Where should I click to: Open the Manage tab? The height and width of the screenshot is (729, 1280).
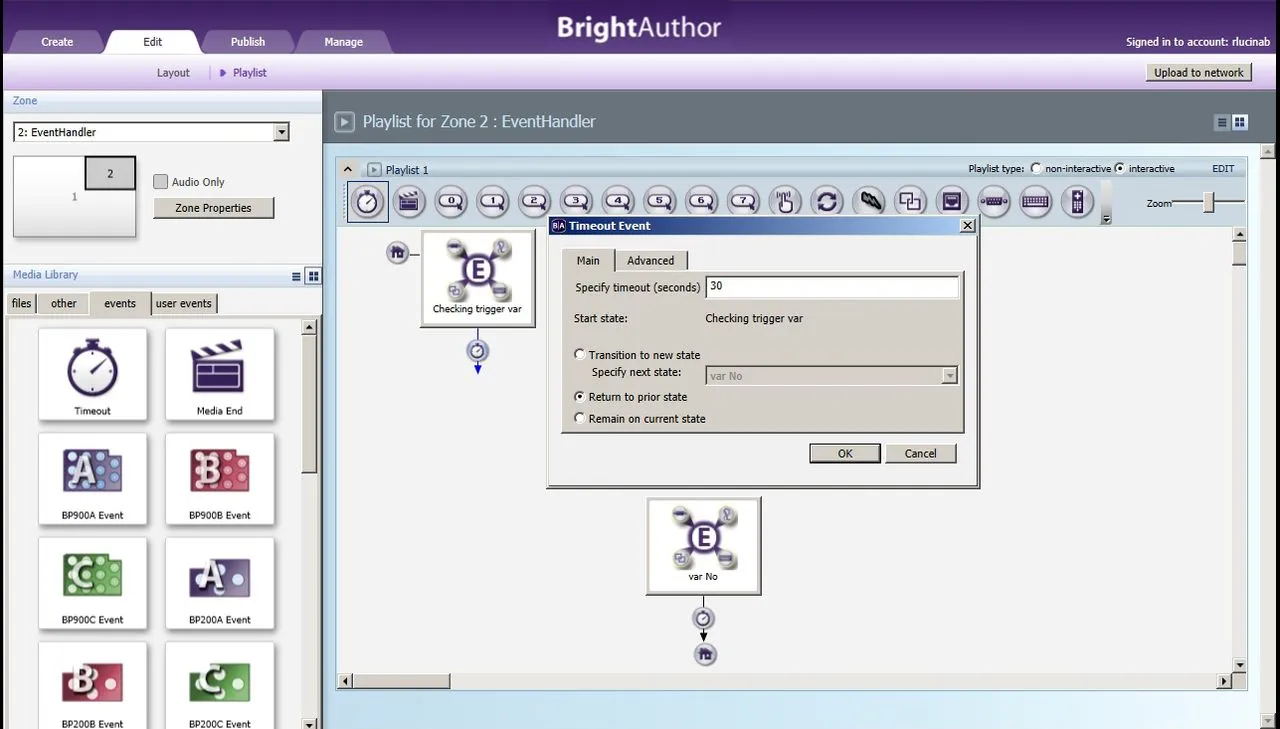coord(344,42)
